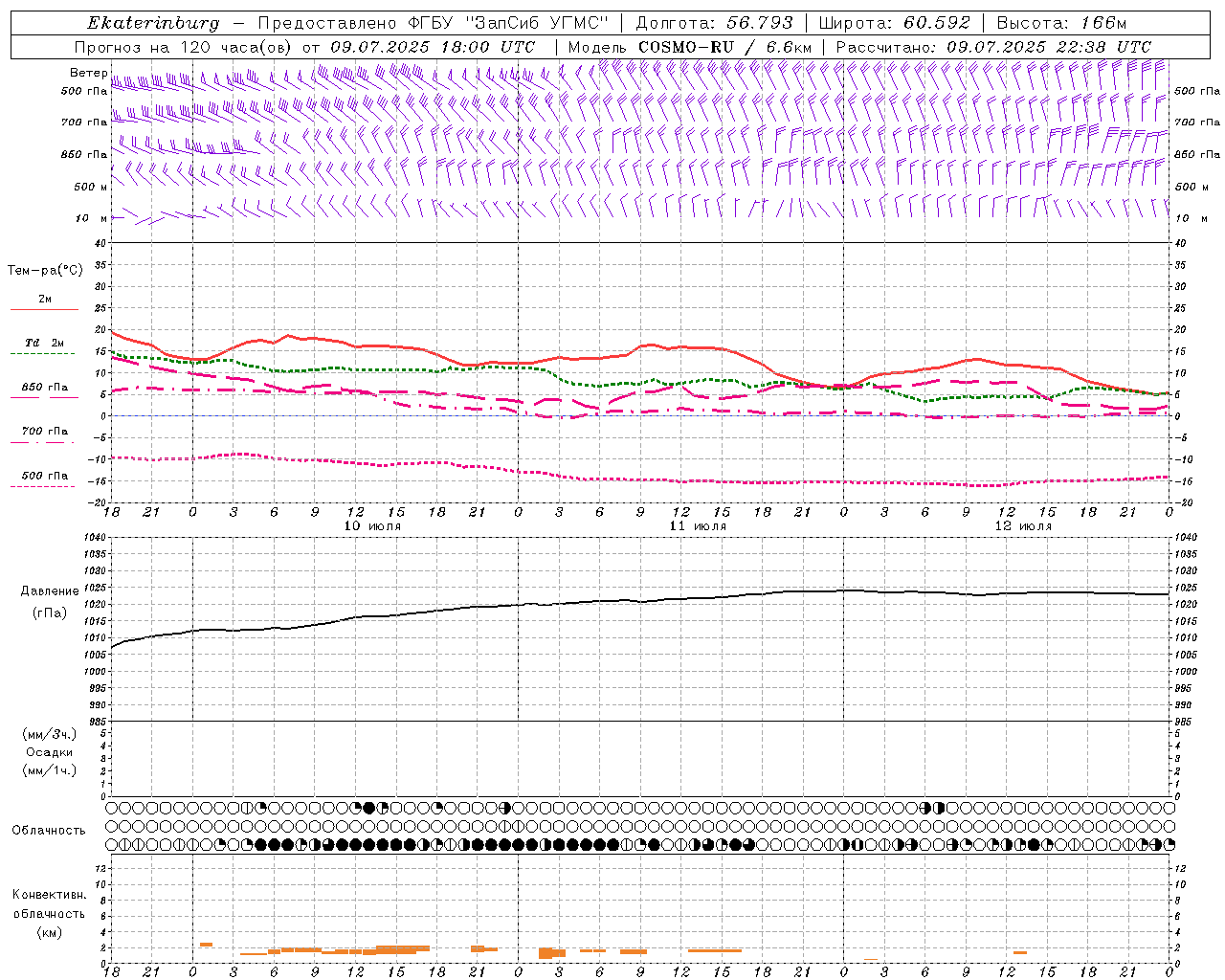Click the 'Облачность' cloudiness label
The height and width of the screenshot is (980, 1225).
(49, 831)
